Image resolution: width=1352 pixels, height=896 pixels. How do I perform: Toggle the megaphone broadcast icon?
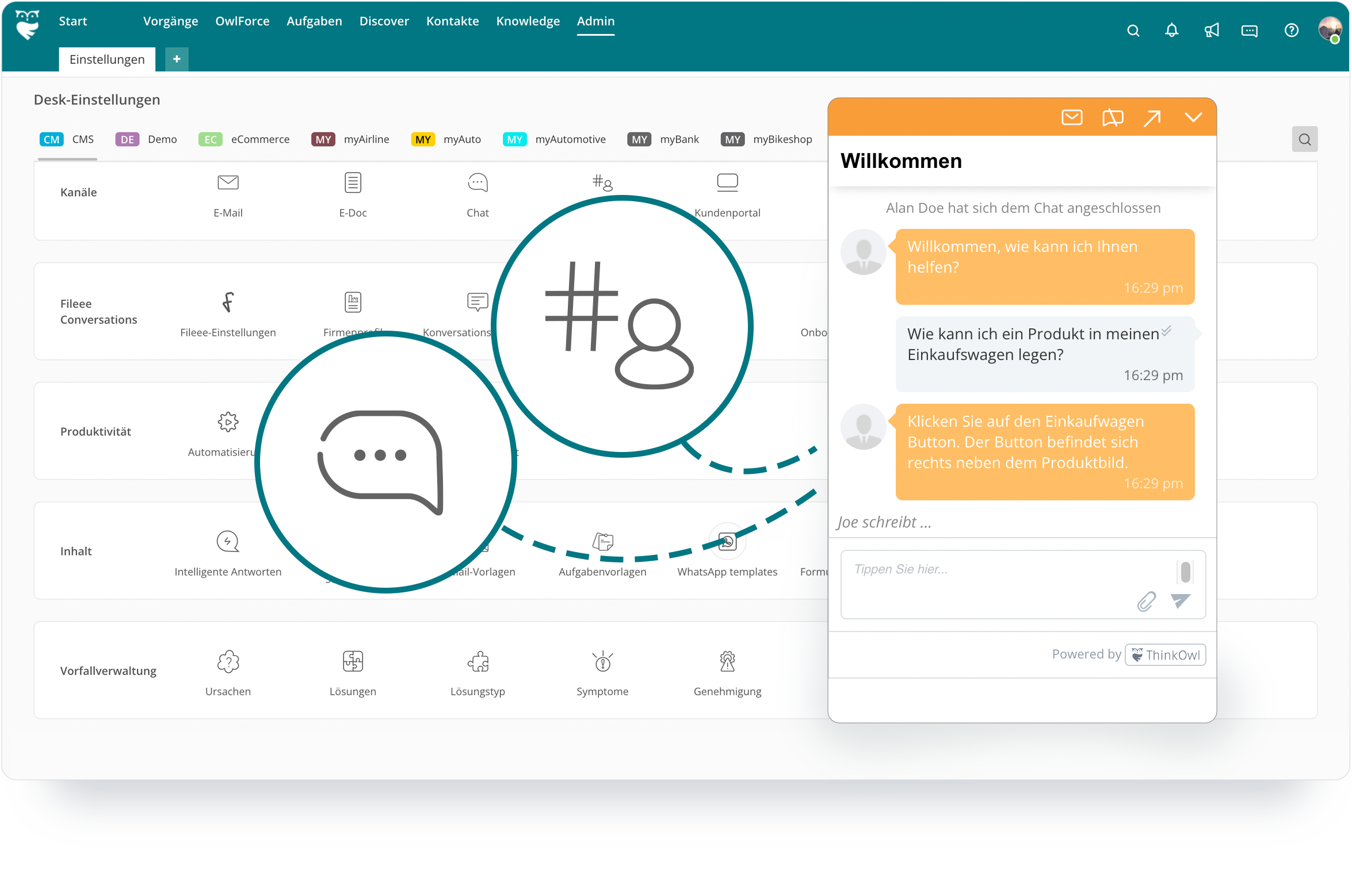[1210, 25]
